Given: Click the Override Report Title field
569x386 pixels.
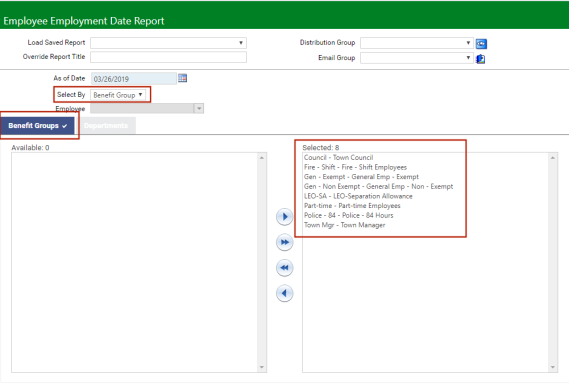Looking at the screenshot, I should tap(168, 57).
